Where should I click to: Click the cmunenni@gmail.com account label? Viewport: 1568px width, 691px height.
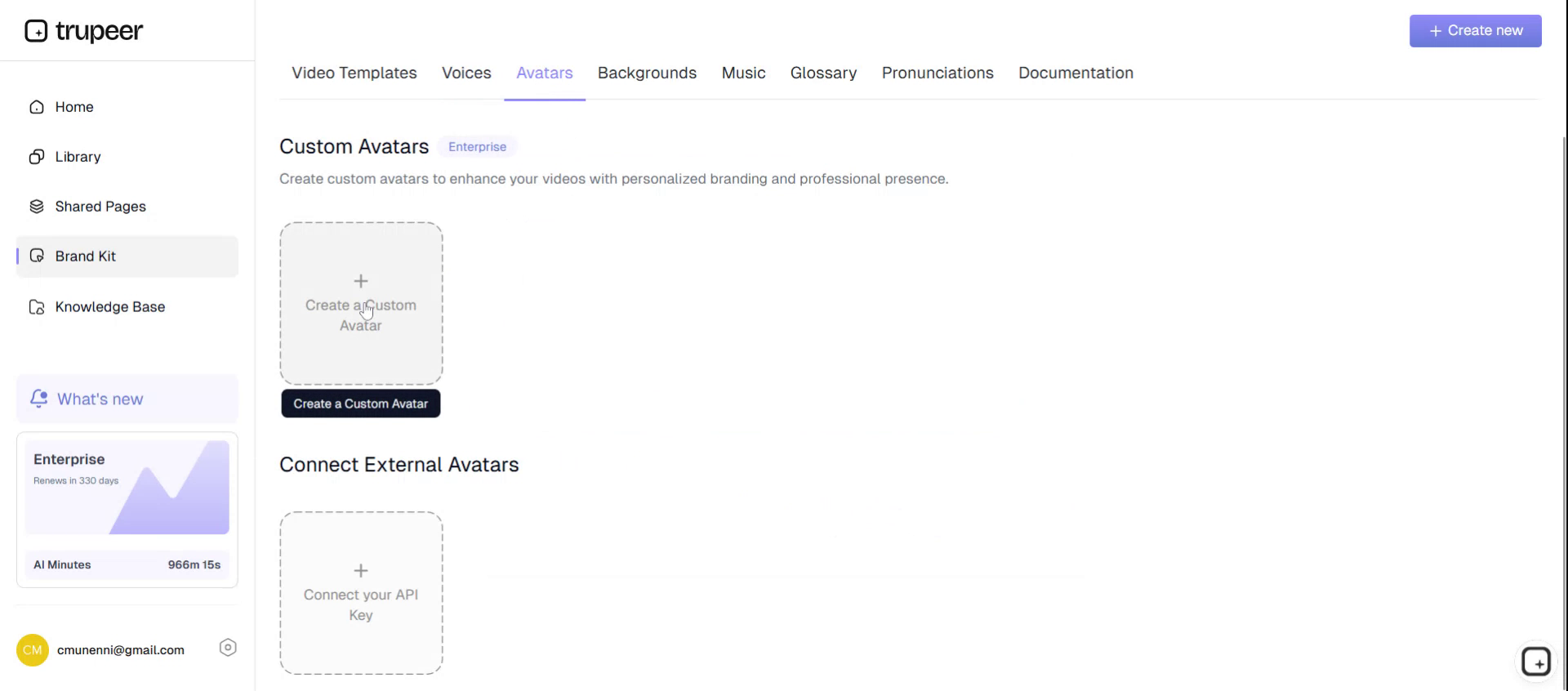click(121, 650)
